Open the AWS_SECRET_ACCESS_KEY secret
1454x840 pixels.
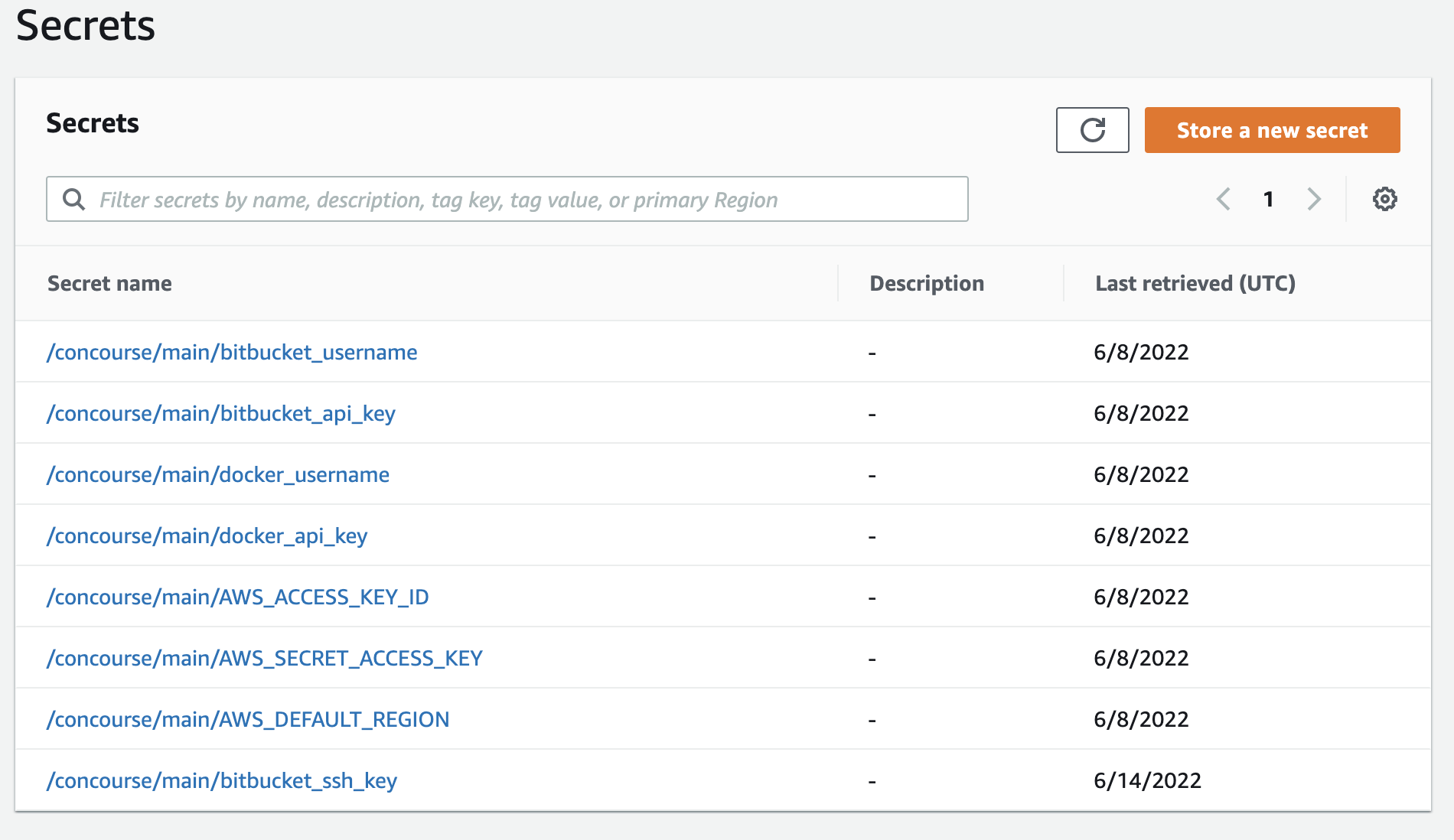265,658
